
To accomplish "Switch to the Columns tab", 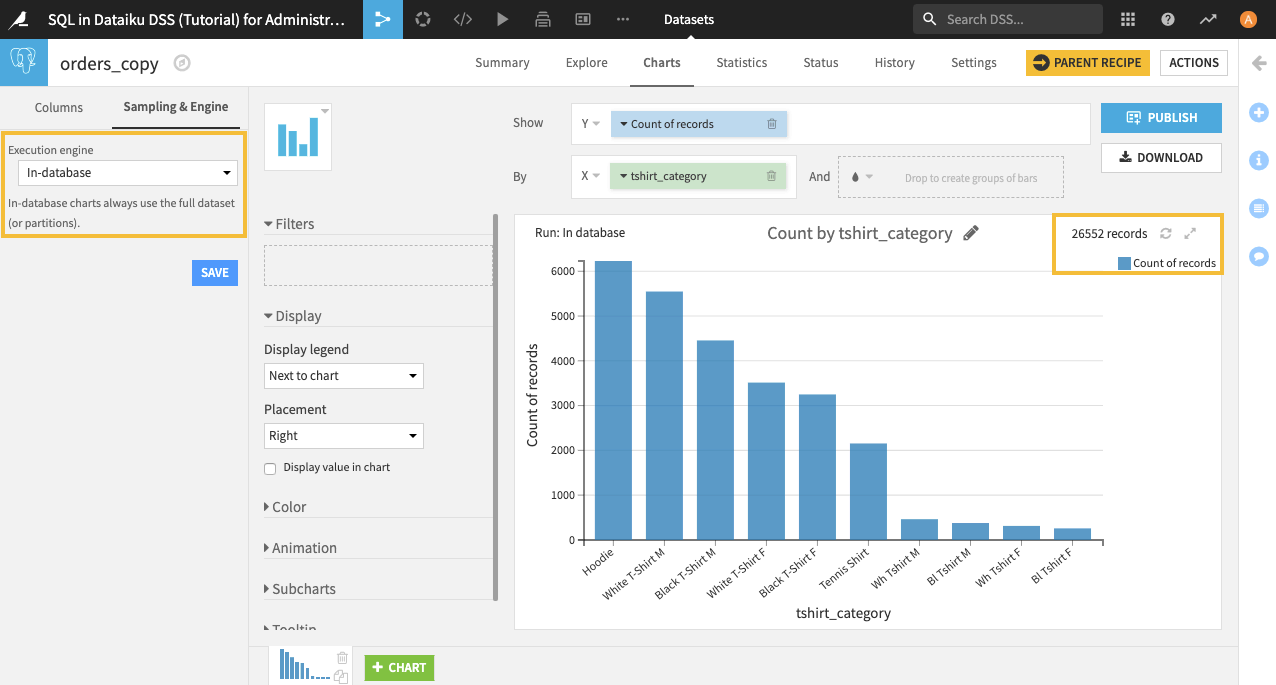I will click(x=59, y=107).
